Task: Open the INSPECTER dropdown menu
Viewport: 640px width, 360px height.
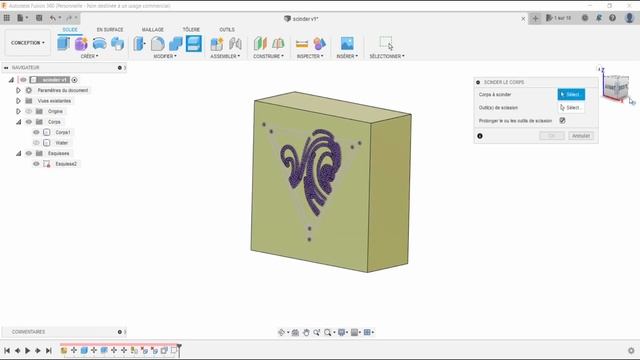Action: [x=310, y=56]
